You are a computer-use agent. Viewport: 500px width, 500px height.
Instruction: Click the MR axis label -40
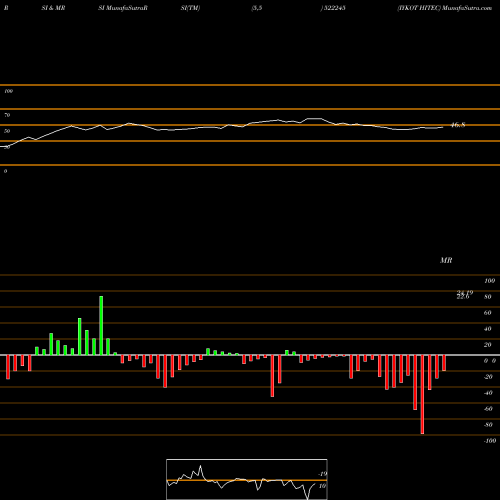[x=488, y=393]
